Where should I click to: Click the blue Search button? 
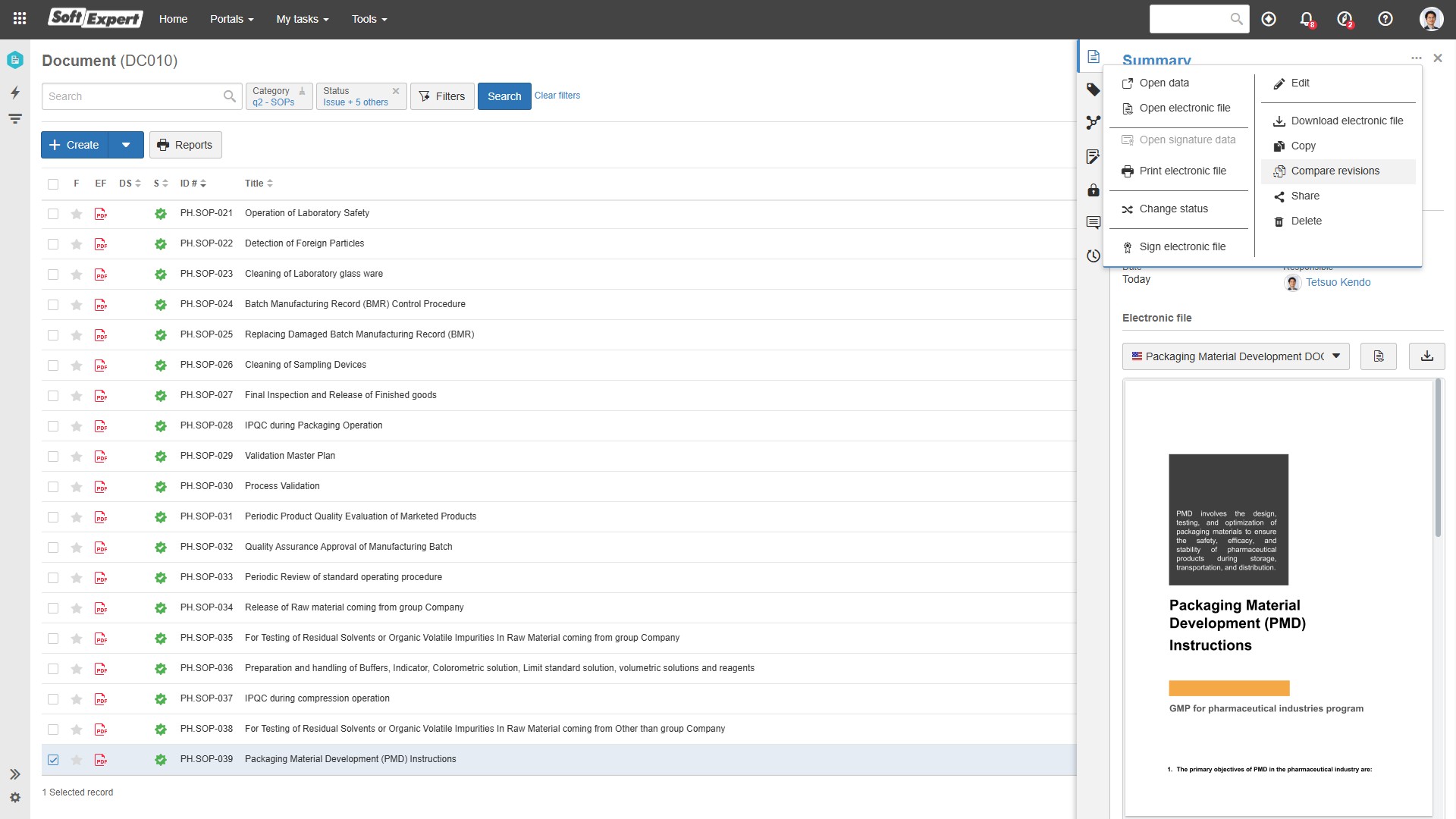coord(504,96)
